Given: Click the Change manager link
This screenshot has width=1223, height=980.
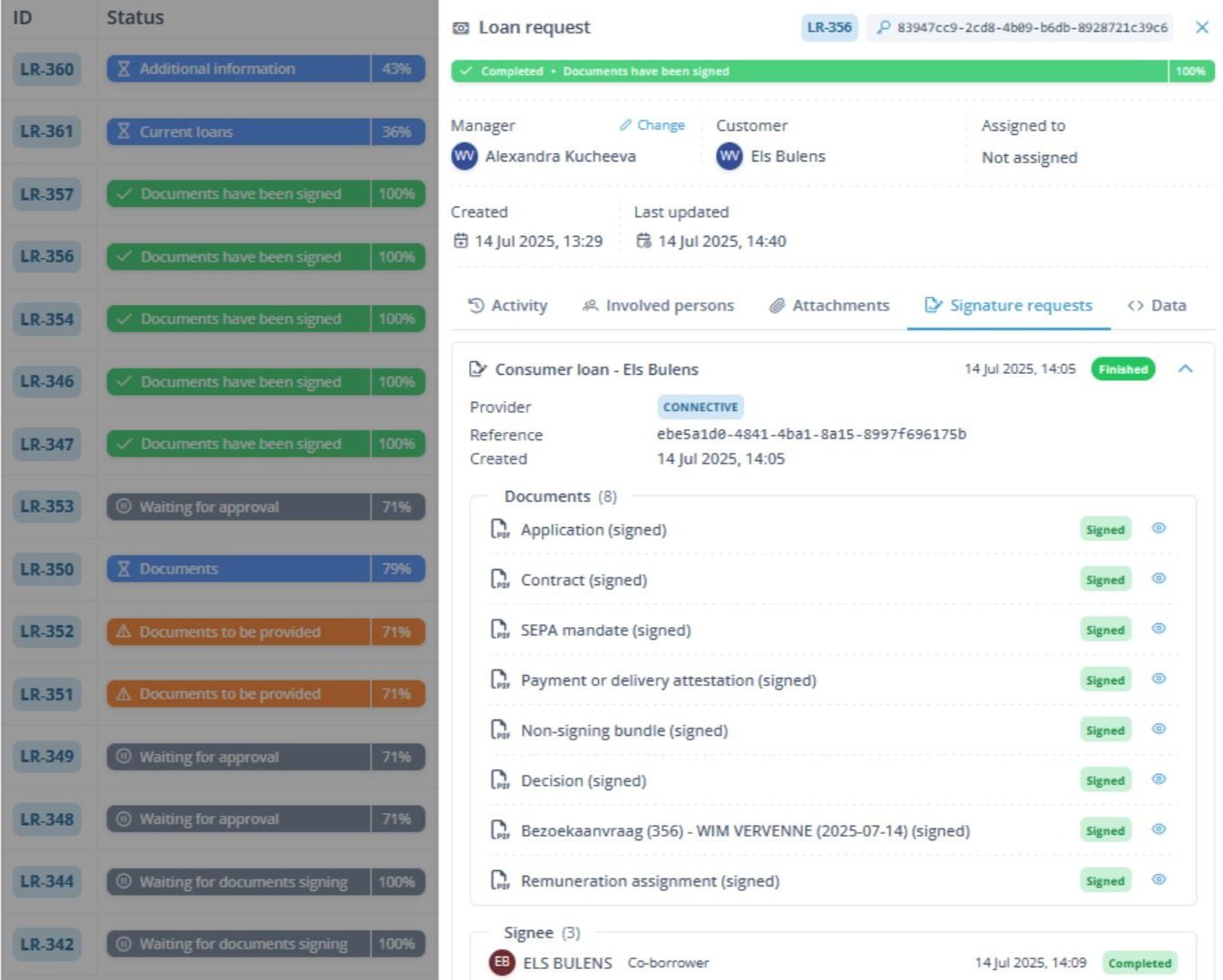Looking at the screenshot, I should [652, 125].
